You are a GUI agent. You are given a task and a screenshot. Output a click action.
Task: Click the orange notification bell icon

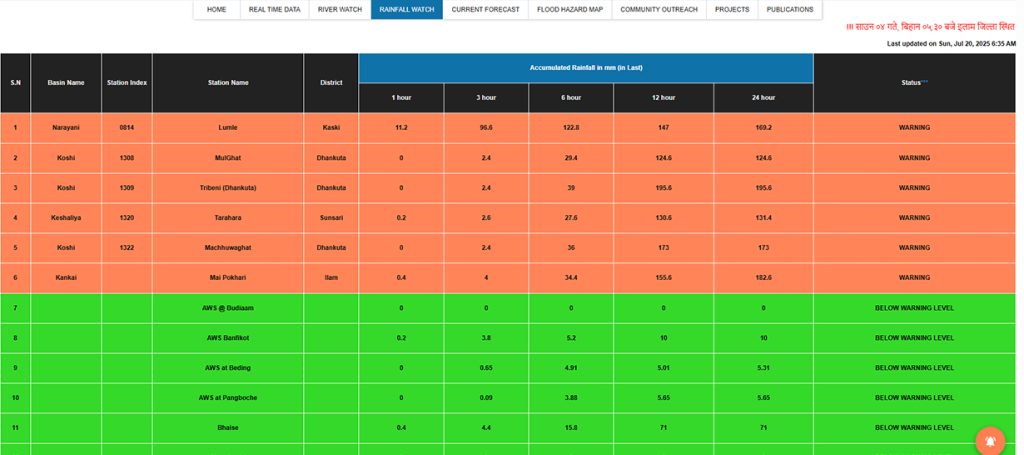tap(990, 440)
